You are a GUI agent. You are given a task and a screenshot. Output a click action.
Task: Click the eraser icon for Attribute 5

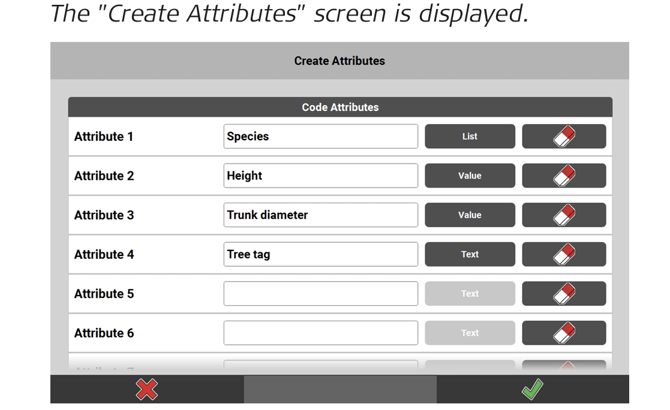[564, 294]
